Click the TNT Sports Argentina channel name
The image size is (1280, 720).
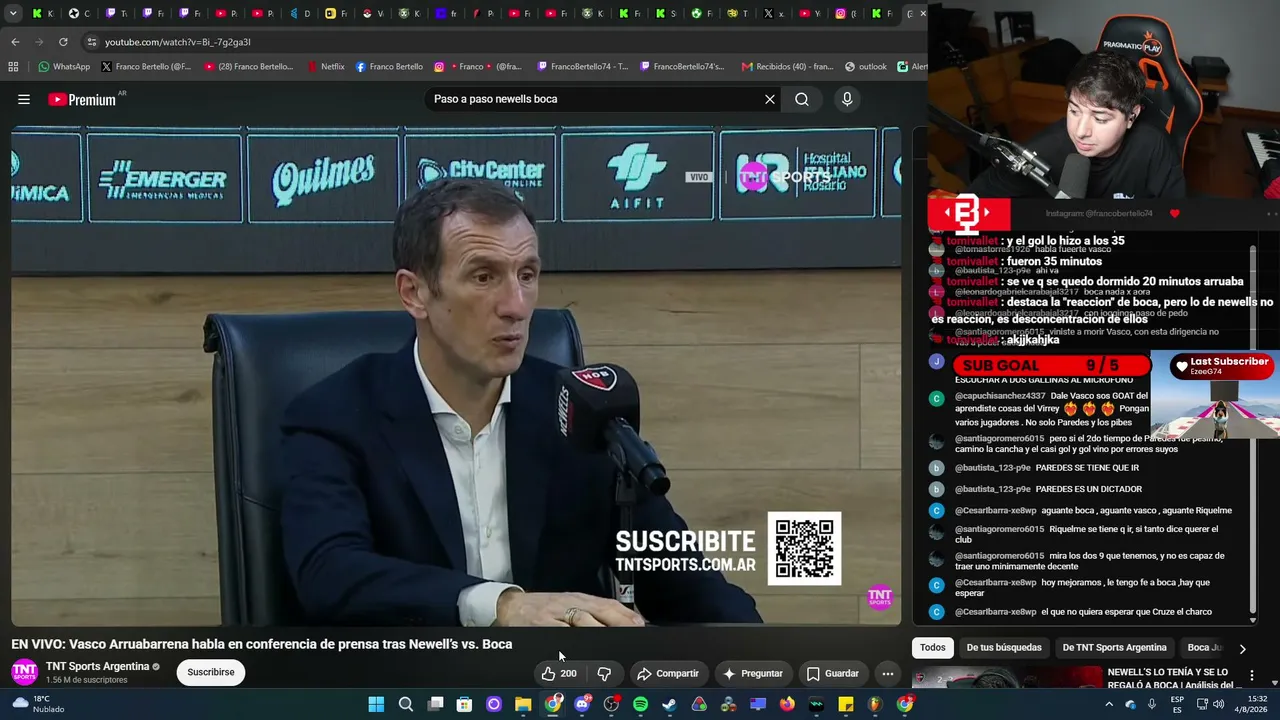coord(97,666)
